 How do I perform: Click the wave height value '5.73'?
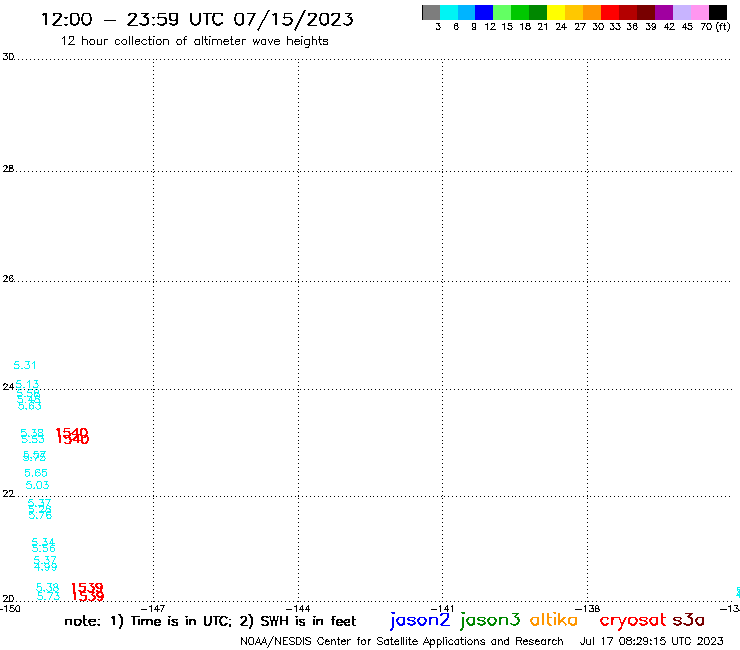point(49,597)
